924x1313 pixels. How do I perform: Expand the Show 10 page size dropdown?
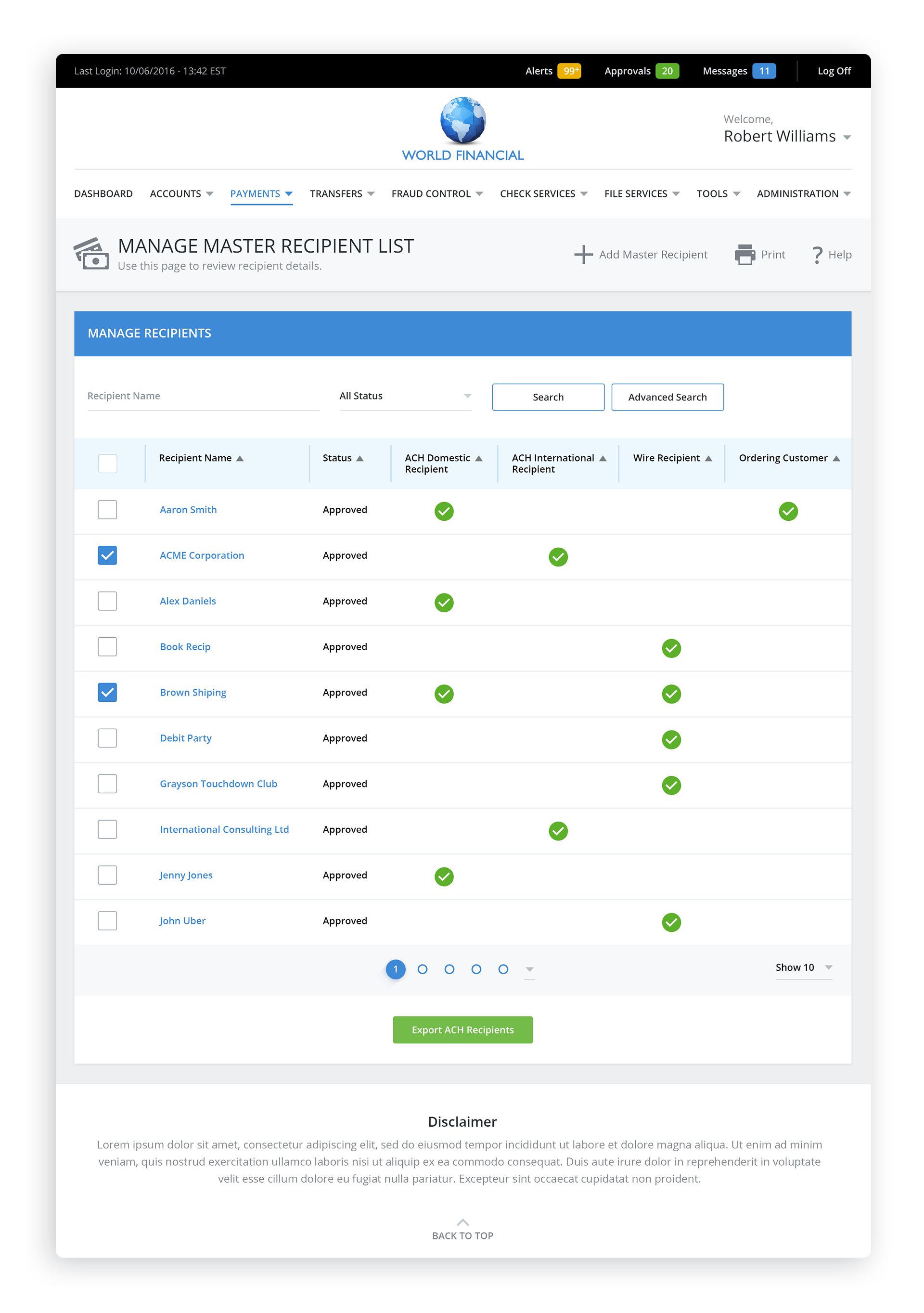pyautogui.click(x=803, y=967)
